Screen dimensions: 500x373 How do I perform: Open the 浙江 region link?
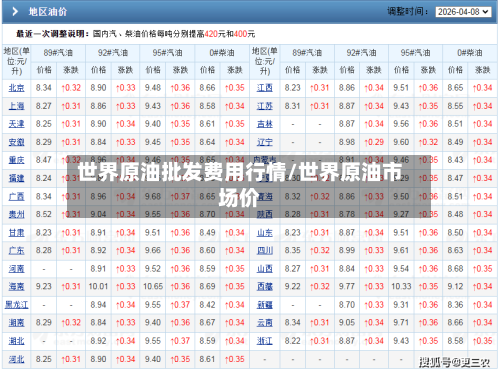pyautogui.click(x=265, y=341)
